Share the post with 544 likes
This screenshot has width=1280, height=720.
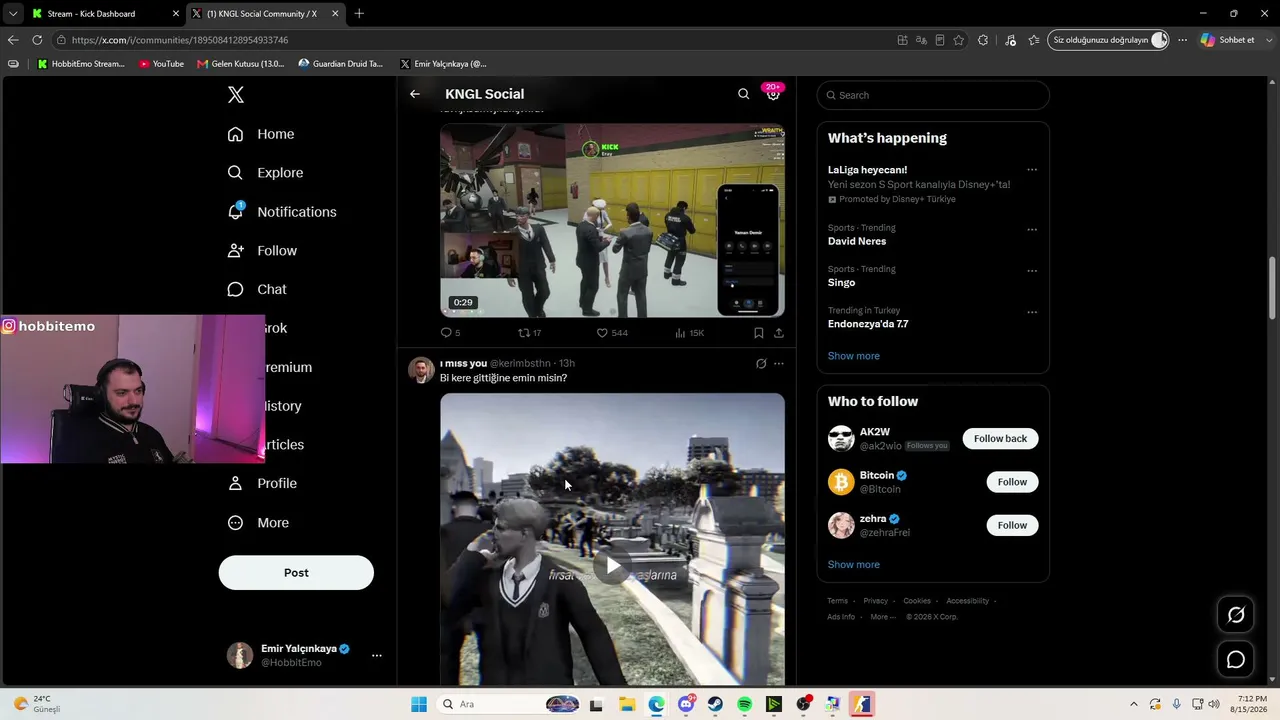pos(779,333)
